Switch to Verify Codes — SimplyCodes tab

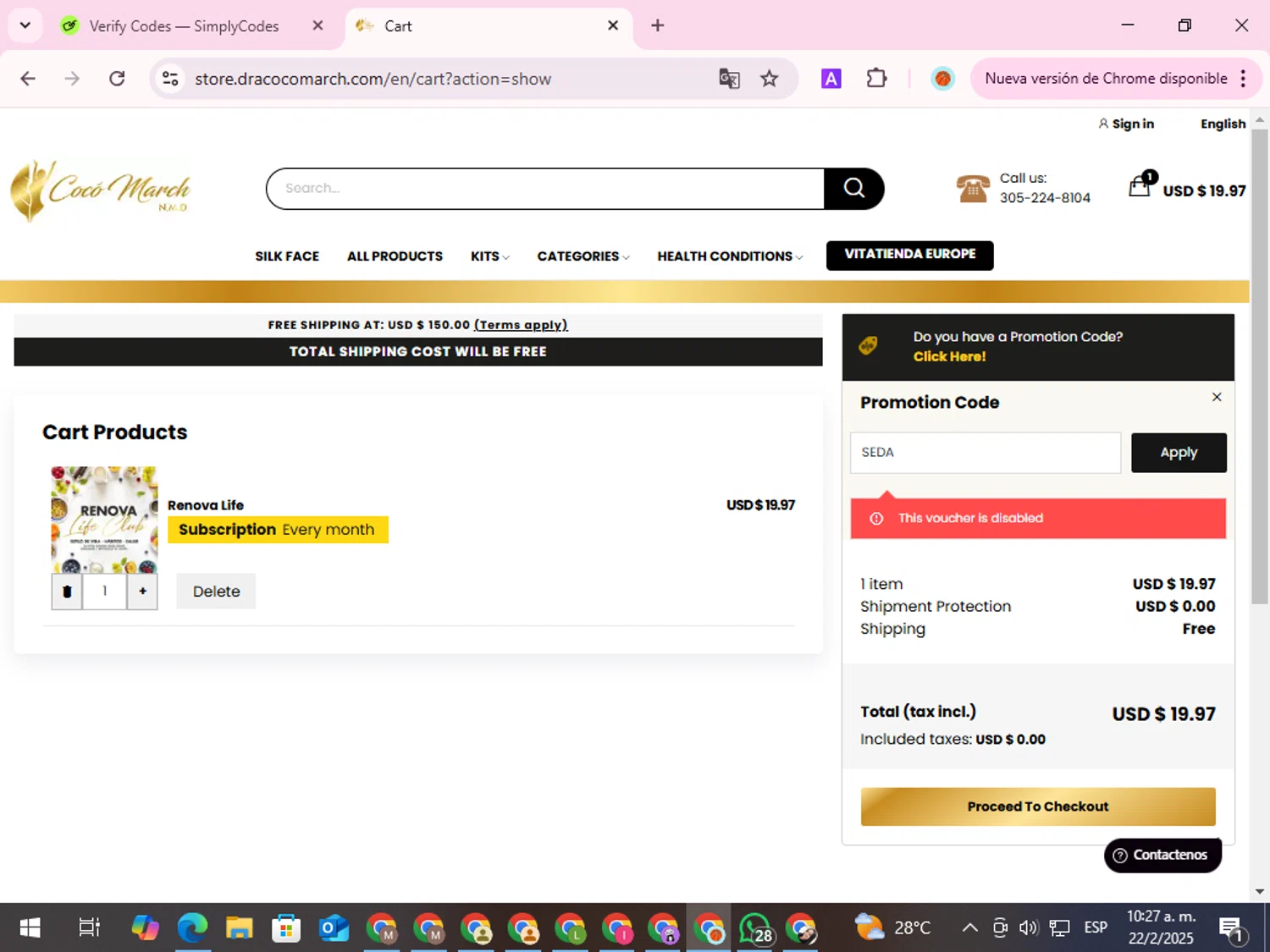click(184, 26)
